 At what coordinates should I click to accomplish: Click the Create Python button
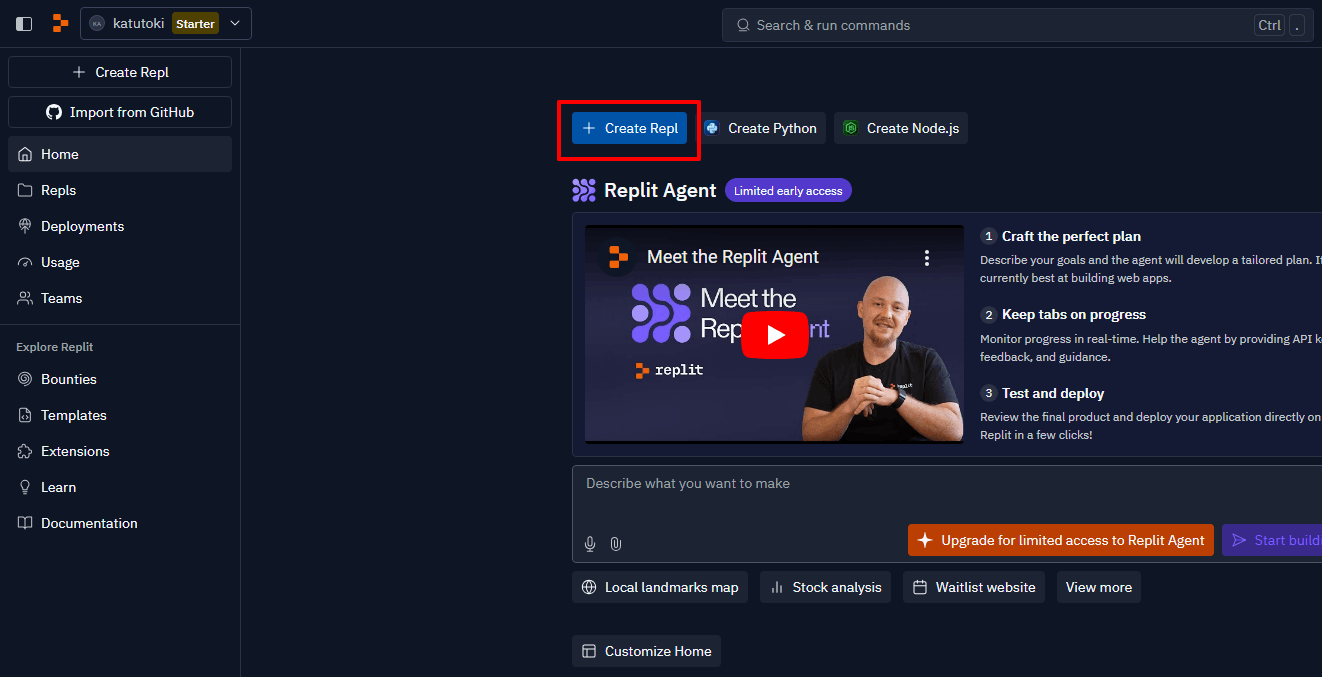tap(760, 128)
